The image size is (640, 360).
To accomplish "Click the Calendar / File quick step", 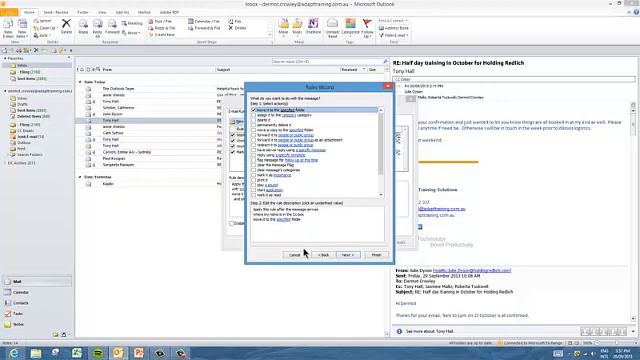I will point(204,21).
